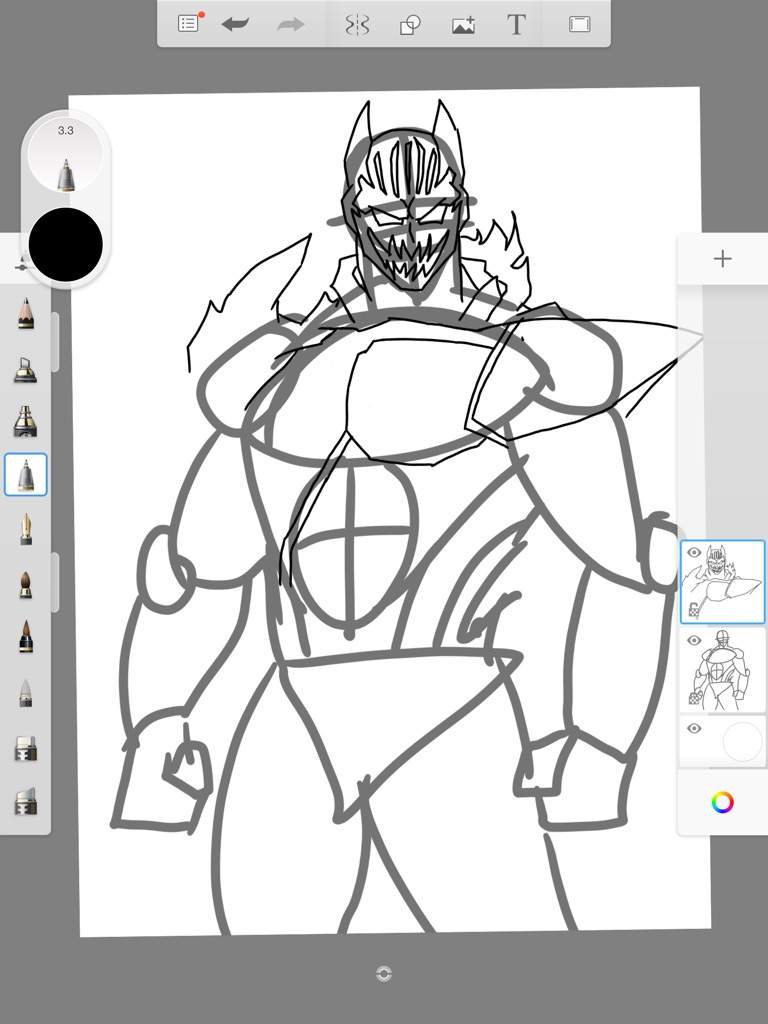Screen dimensions: 768x1024
Task: Add a new layer with plus button
Action: (x=722, y=259)
